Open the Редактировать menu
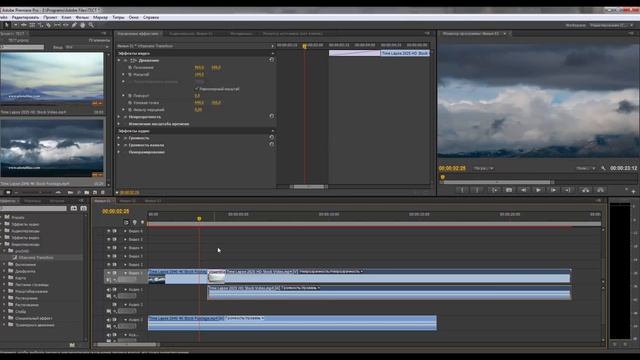This screenshot has width=640, height=360. (25, 18)
